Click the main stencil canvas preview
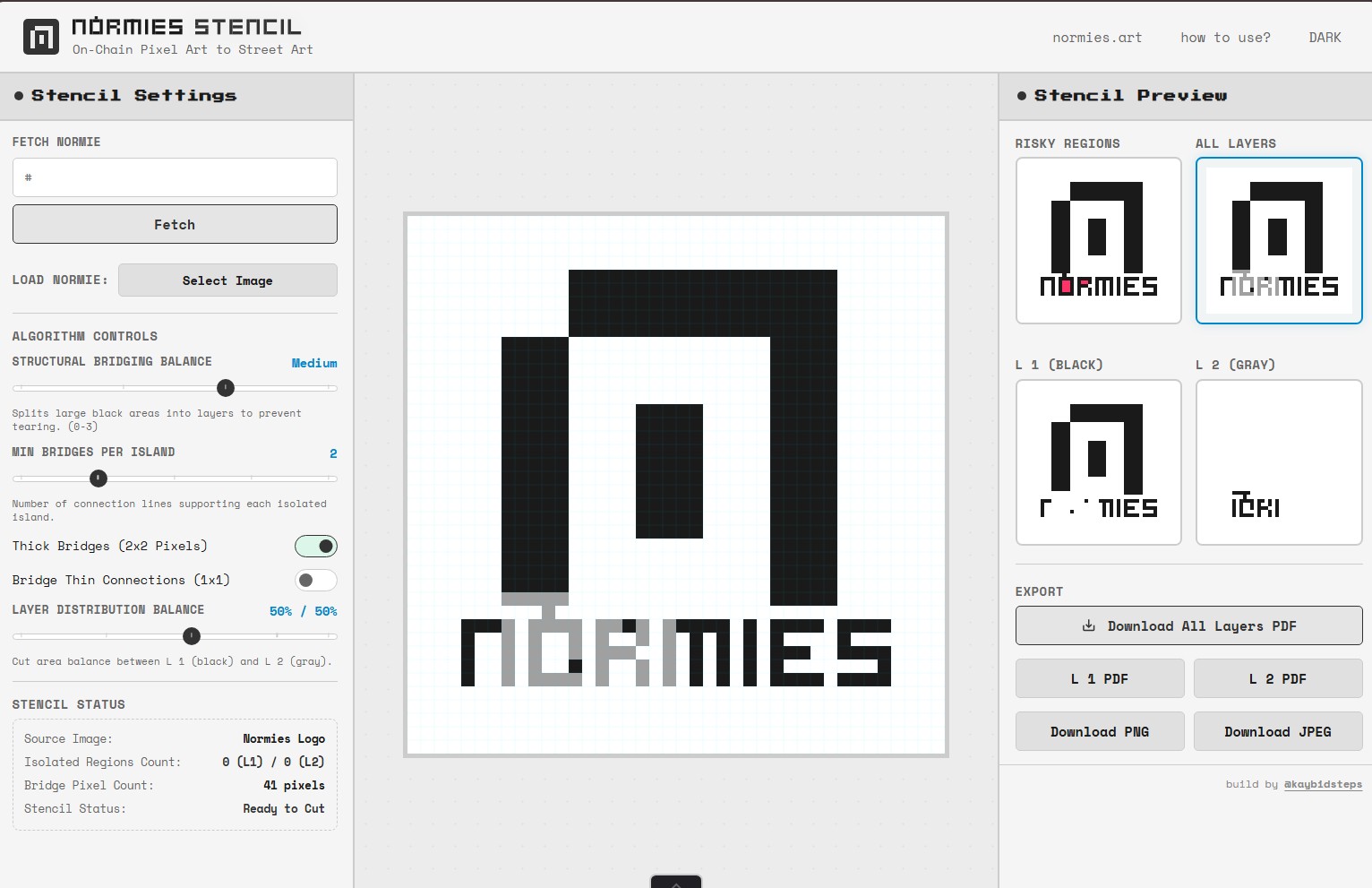 [676, 485]
